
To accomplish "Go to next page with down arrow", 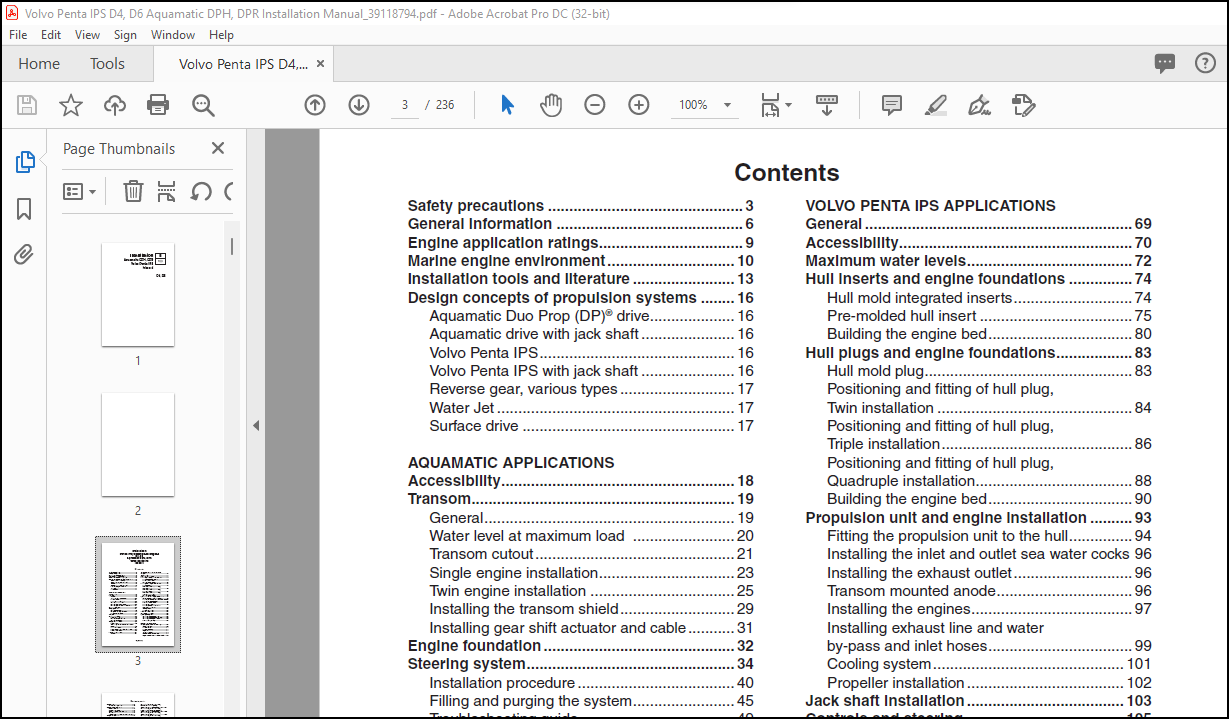I will (359, 105).
